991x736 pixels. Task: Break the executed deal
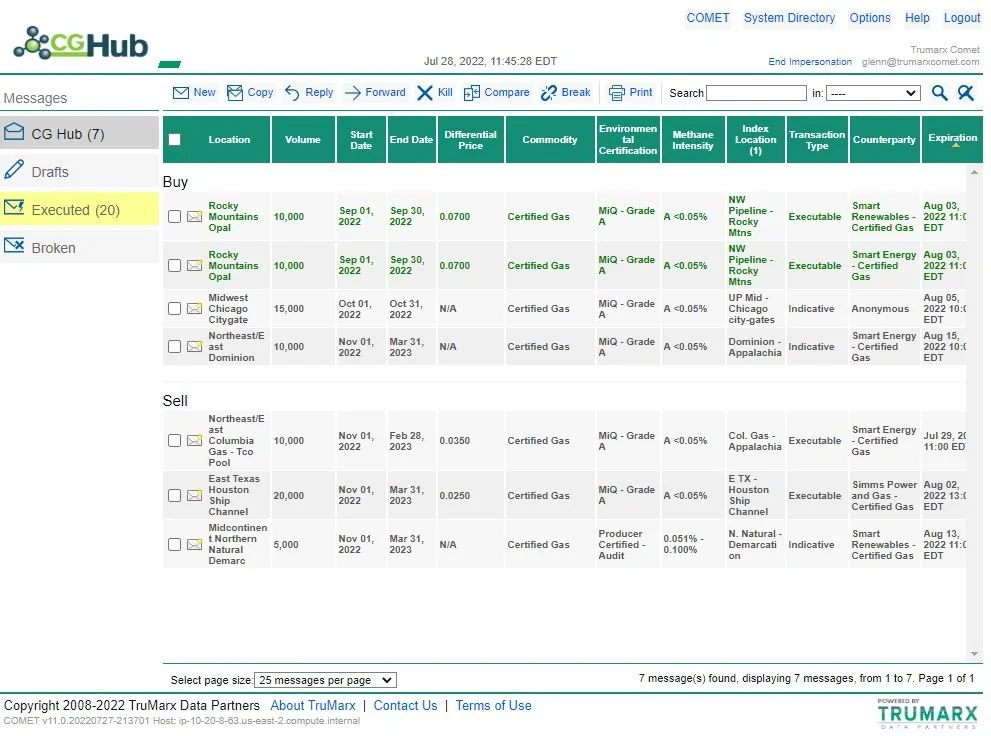[566, 92]
